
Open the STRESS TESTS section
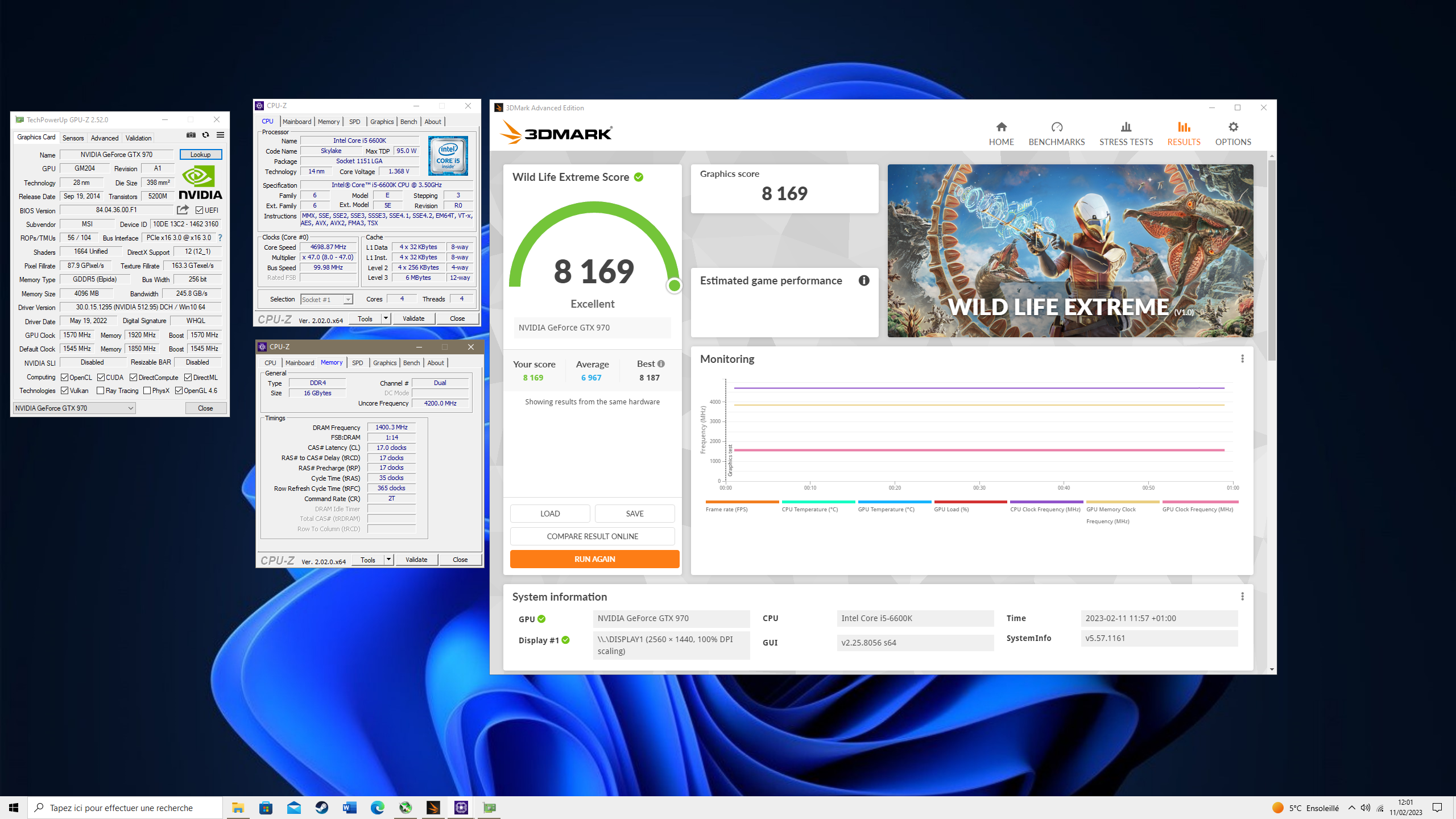1126,134
